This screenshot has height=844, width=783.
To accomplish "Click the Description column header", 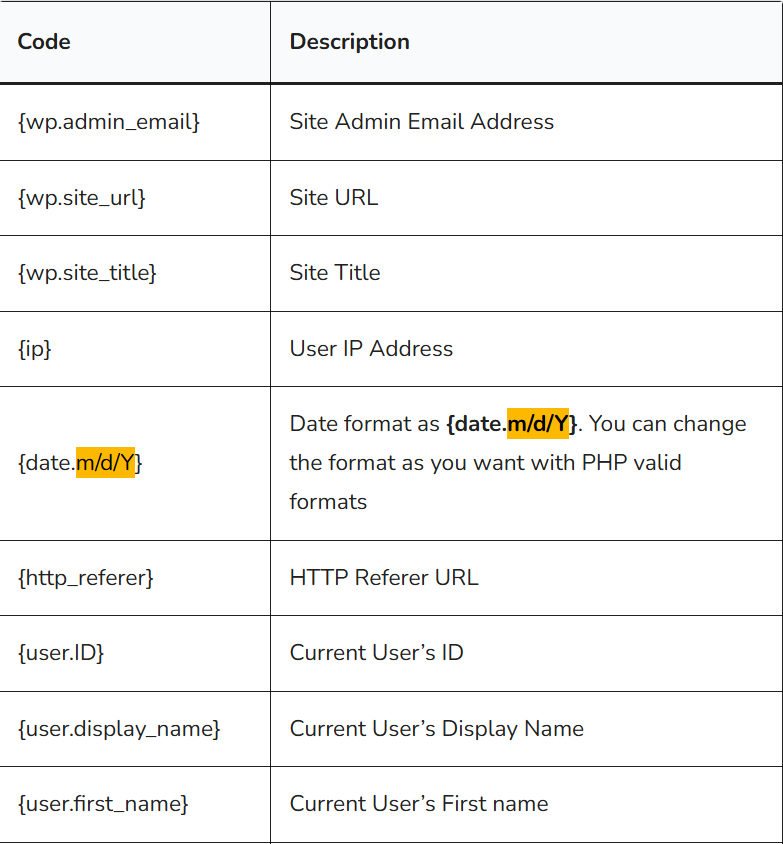I will (x=349, y=42).
